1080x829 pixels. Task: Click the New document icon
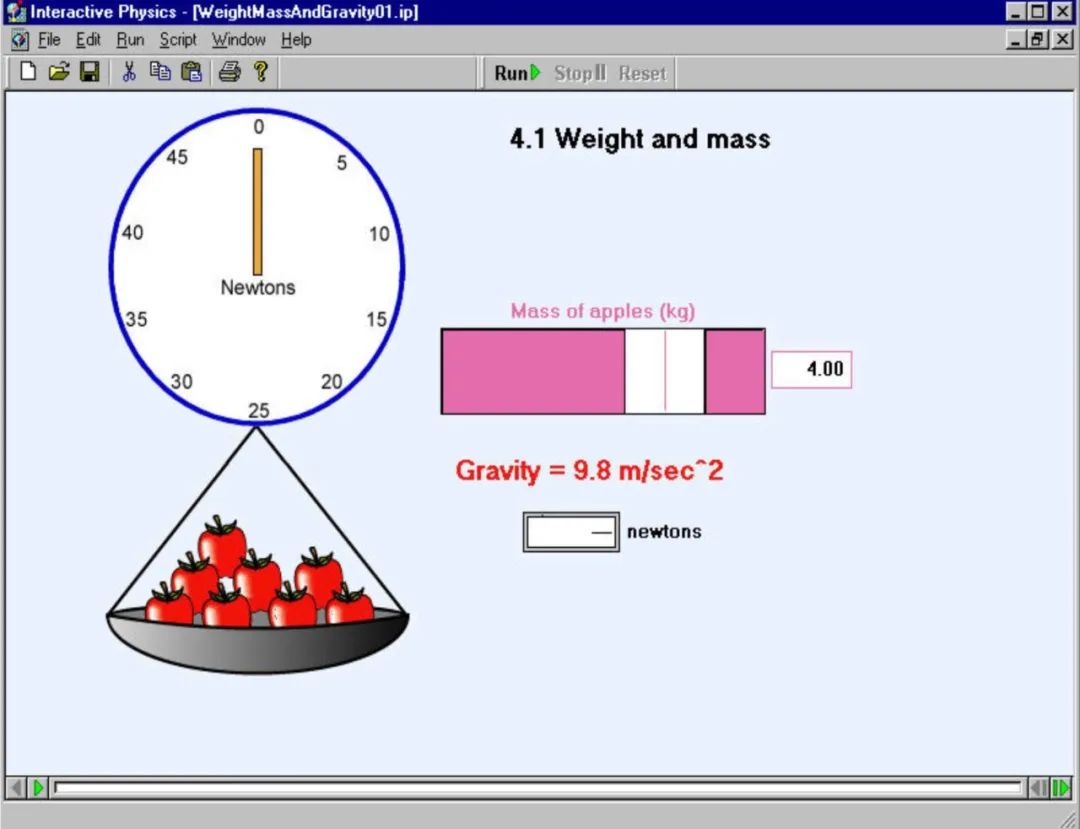click(28, 72)
